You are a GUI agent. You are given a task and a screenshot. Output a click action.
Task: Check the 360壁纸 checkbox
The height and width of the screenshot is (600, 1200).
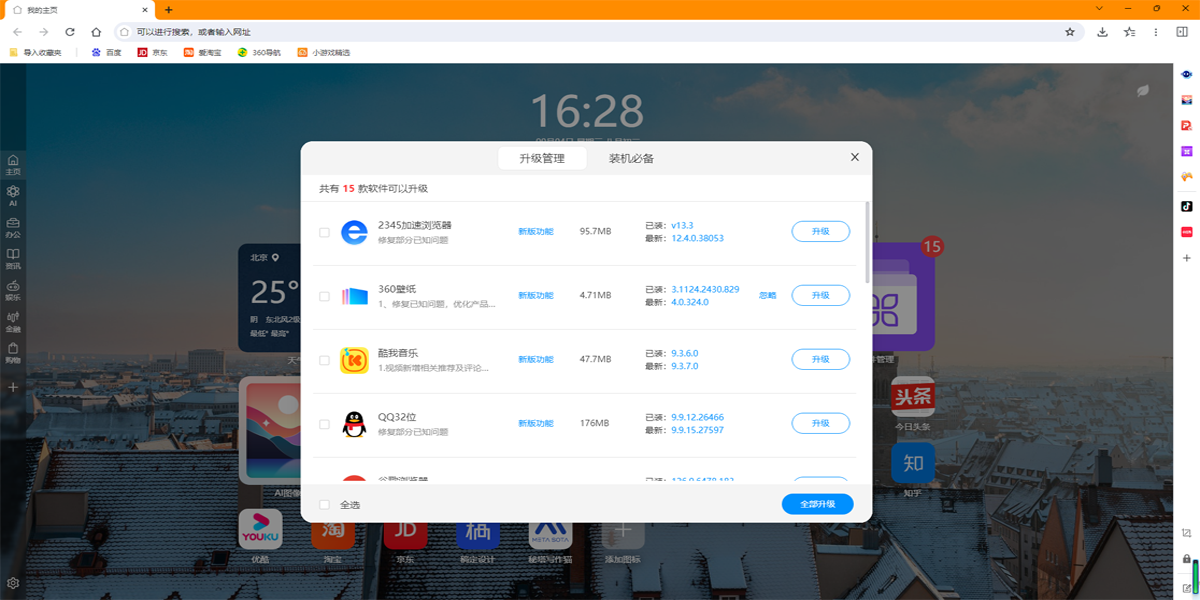tap(324, 296)
